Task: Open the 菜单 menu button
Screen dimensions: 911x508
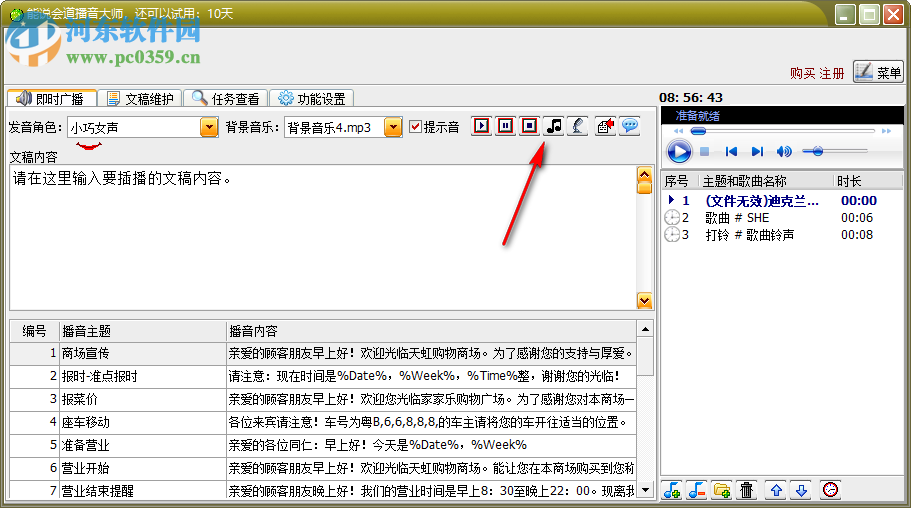Action: coord(878,71)
